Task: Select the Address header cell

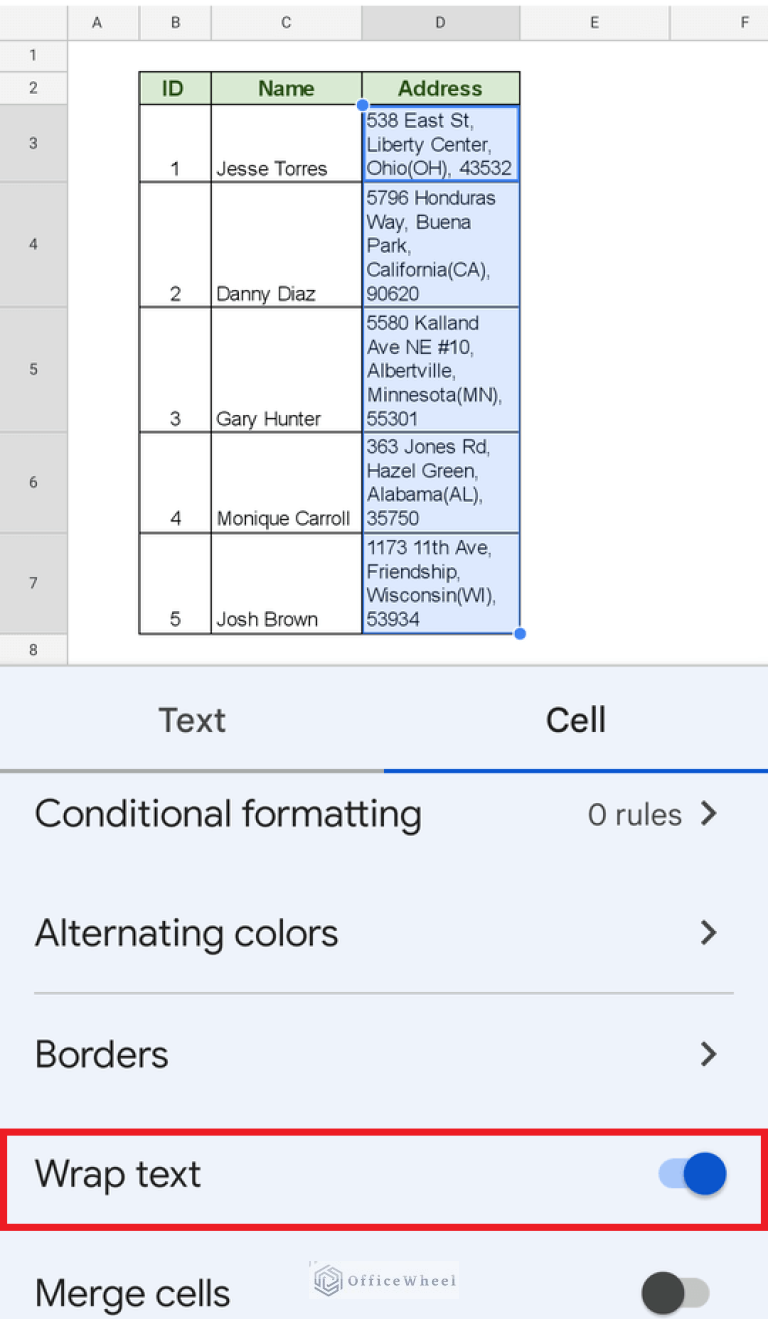Action: coord(440,88)
